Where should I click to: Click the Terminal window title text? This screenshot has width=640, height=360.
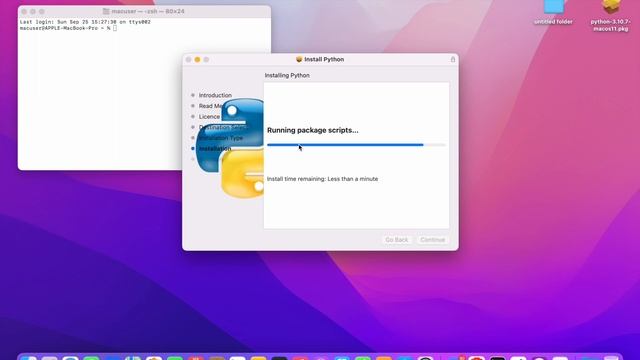[148, 11]
